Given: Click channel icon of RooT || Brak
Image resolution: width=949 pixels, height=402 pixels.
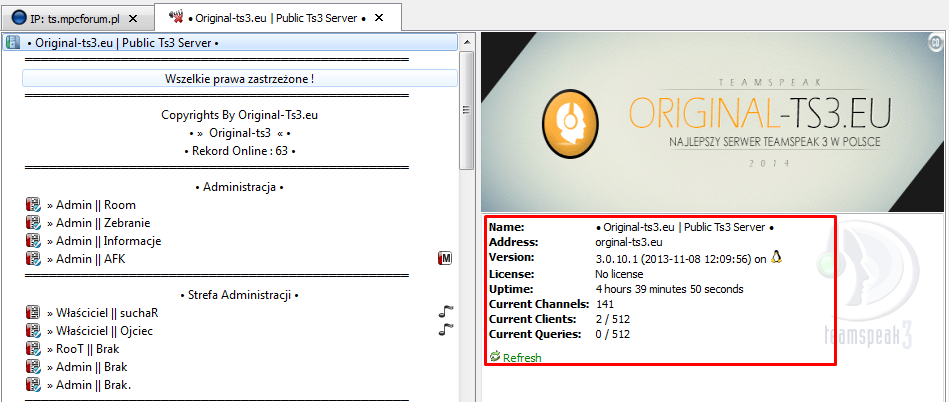Looking at the screenshot, I should pyautogui.click(x=33, y=349).
